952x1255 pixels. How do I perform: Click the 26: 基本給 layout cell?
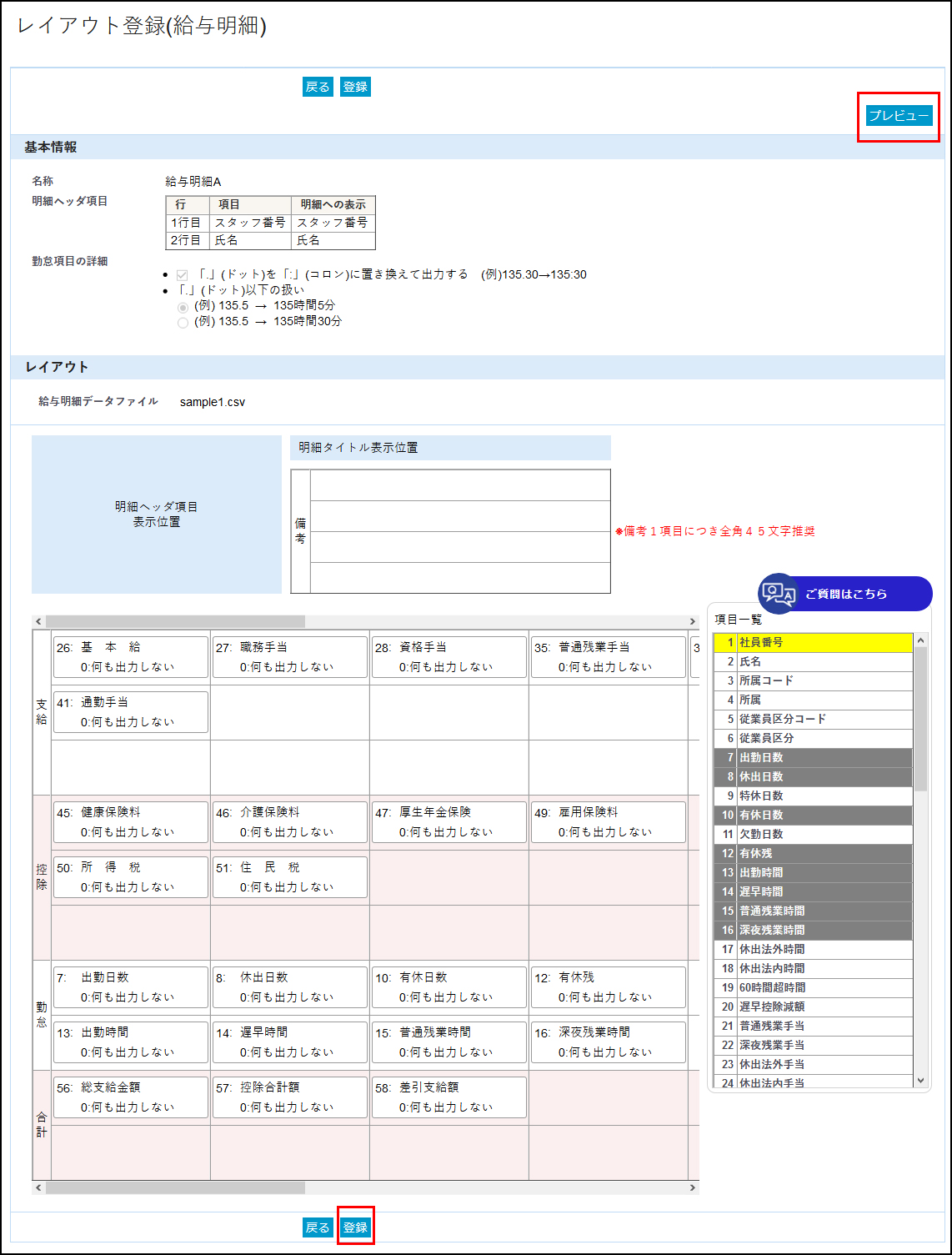pos(131,657)
